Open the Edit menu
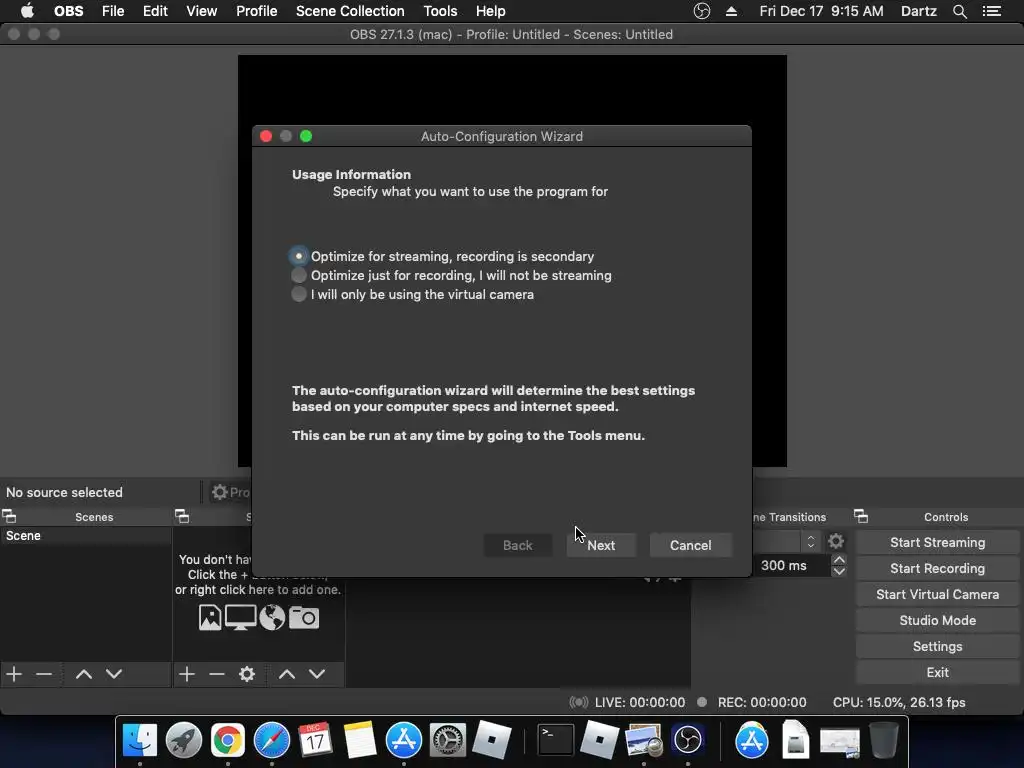The width and height of the screenshot is (1024, 768). pyautogui.click(x=155, y=11)
